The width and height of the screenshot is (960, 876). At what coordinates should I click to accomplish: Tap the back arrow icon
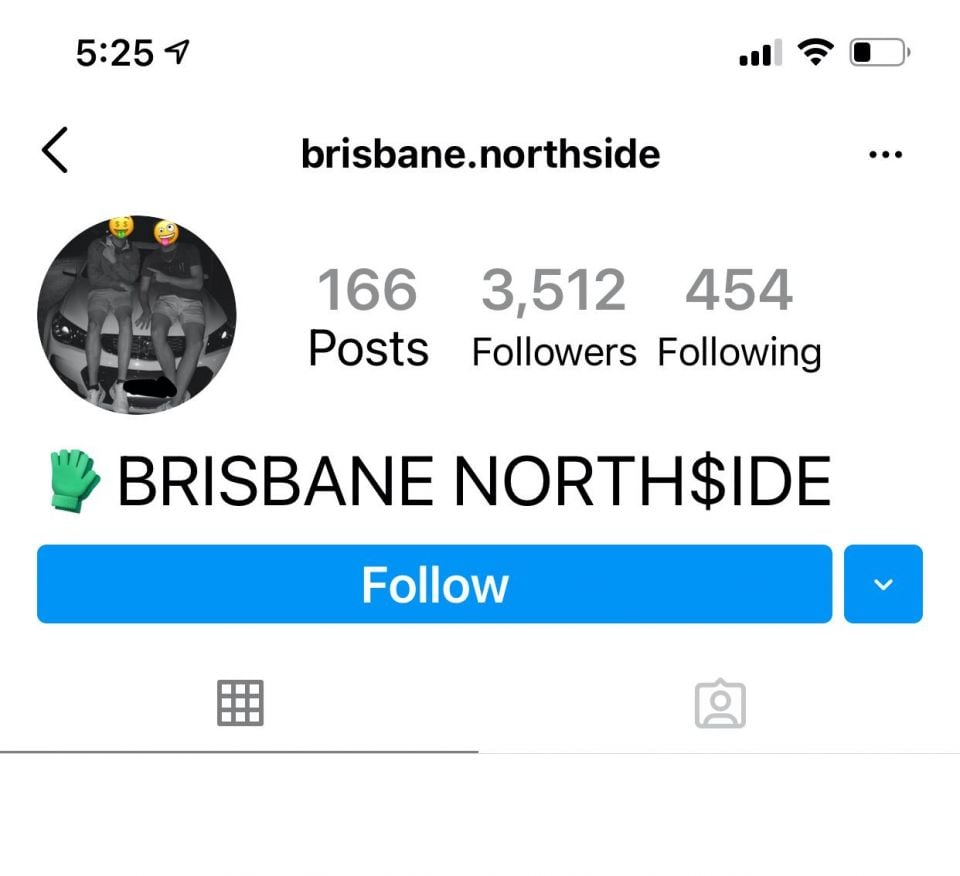pyautogui.click(x=54, y=151)
